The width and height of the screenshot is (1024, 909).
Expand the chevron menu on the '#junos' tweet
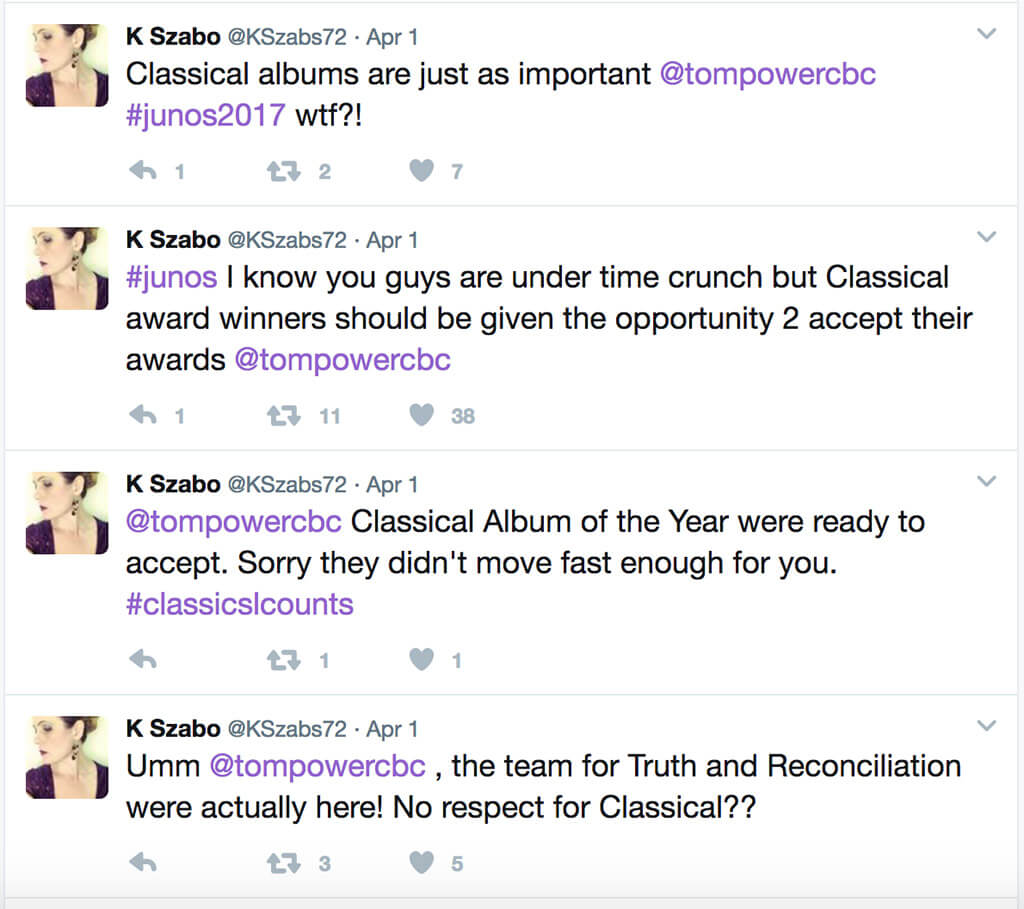pyautogui.click(x=986, y=237)
